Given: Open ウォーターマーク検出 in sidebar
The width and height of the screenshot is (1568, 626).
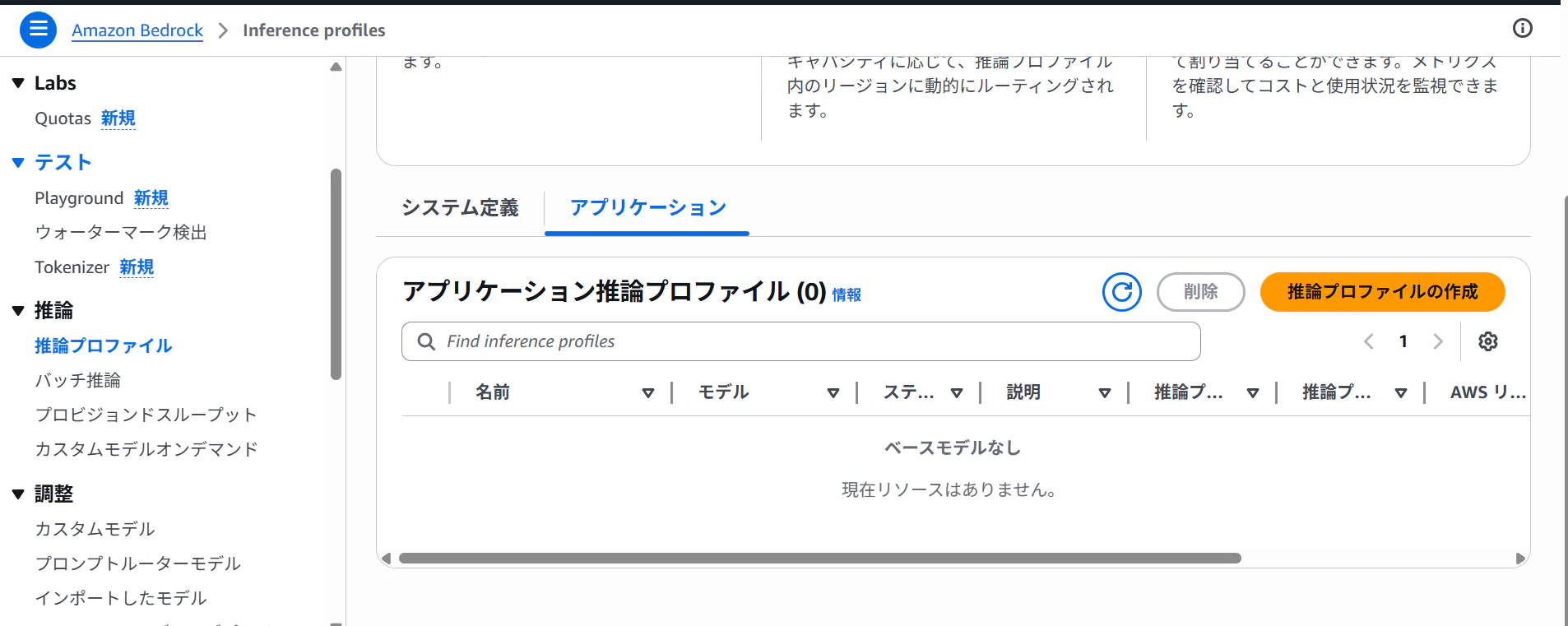Looking at the screenshot, I should tap(121, 233).
